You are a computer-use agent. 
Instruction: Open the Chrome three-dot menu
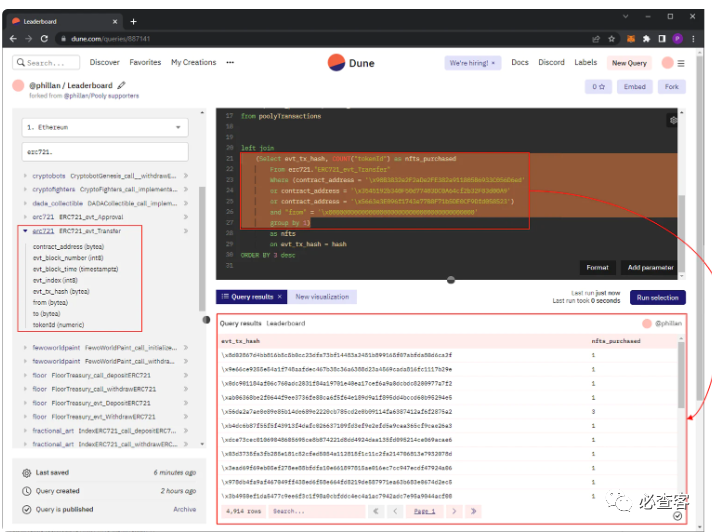pos(693,39)
